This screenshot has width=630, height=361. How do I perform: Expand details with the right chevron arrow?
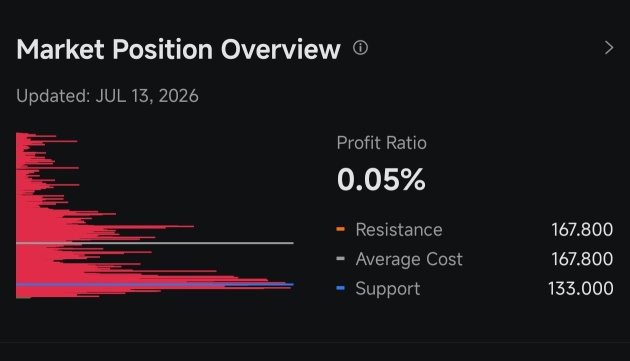tap(609, 48)
